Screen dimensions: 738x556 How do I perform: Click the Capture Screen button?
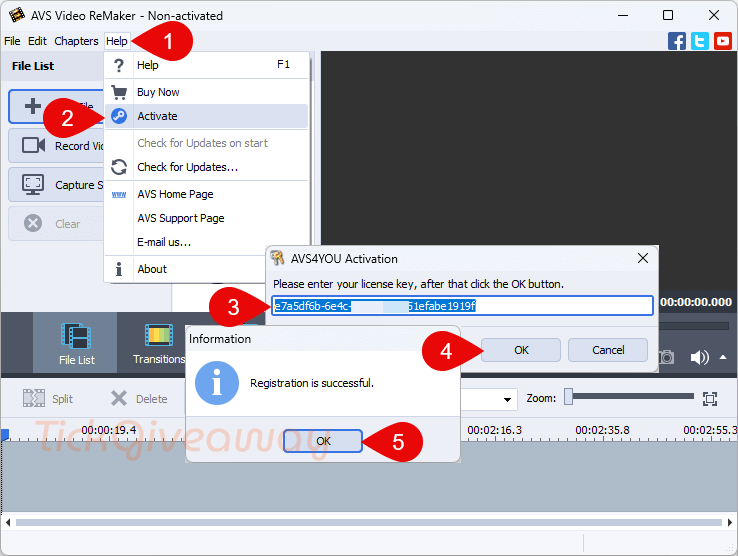click(x=56, y=185)
